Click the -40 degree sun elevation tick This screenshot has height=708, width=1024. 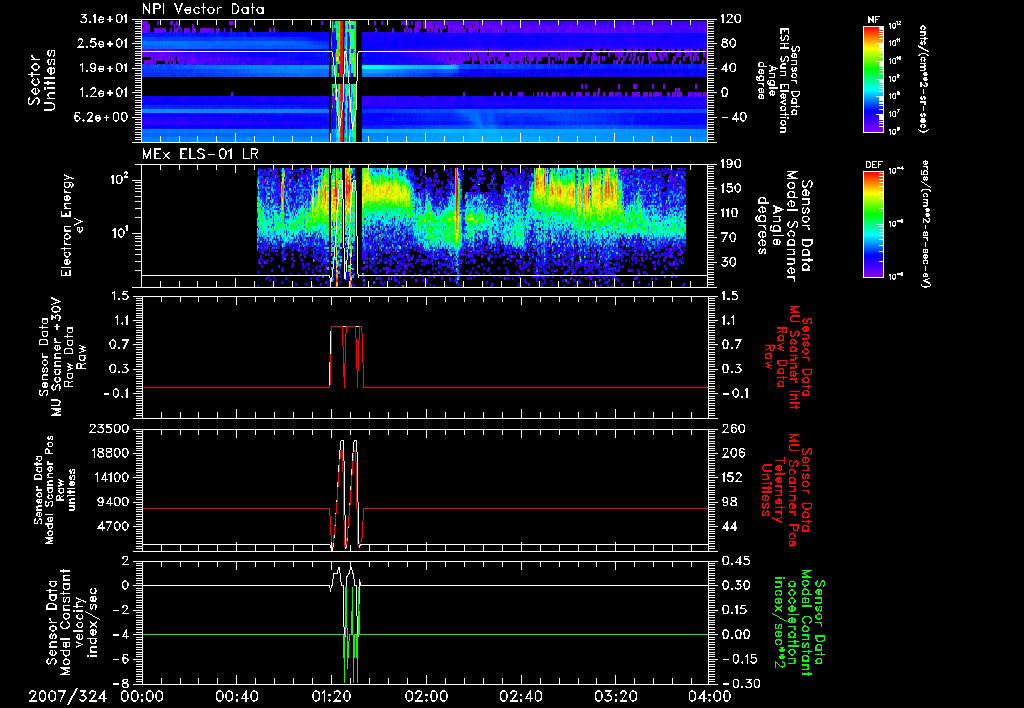pos(733,117)
